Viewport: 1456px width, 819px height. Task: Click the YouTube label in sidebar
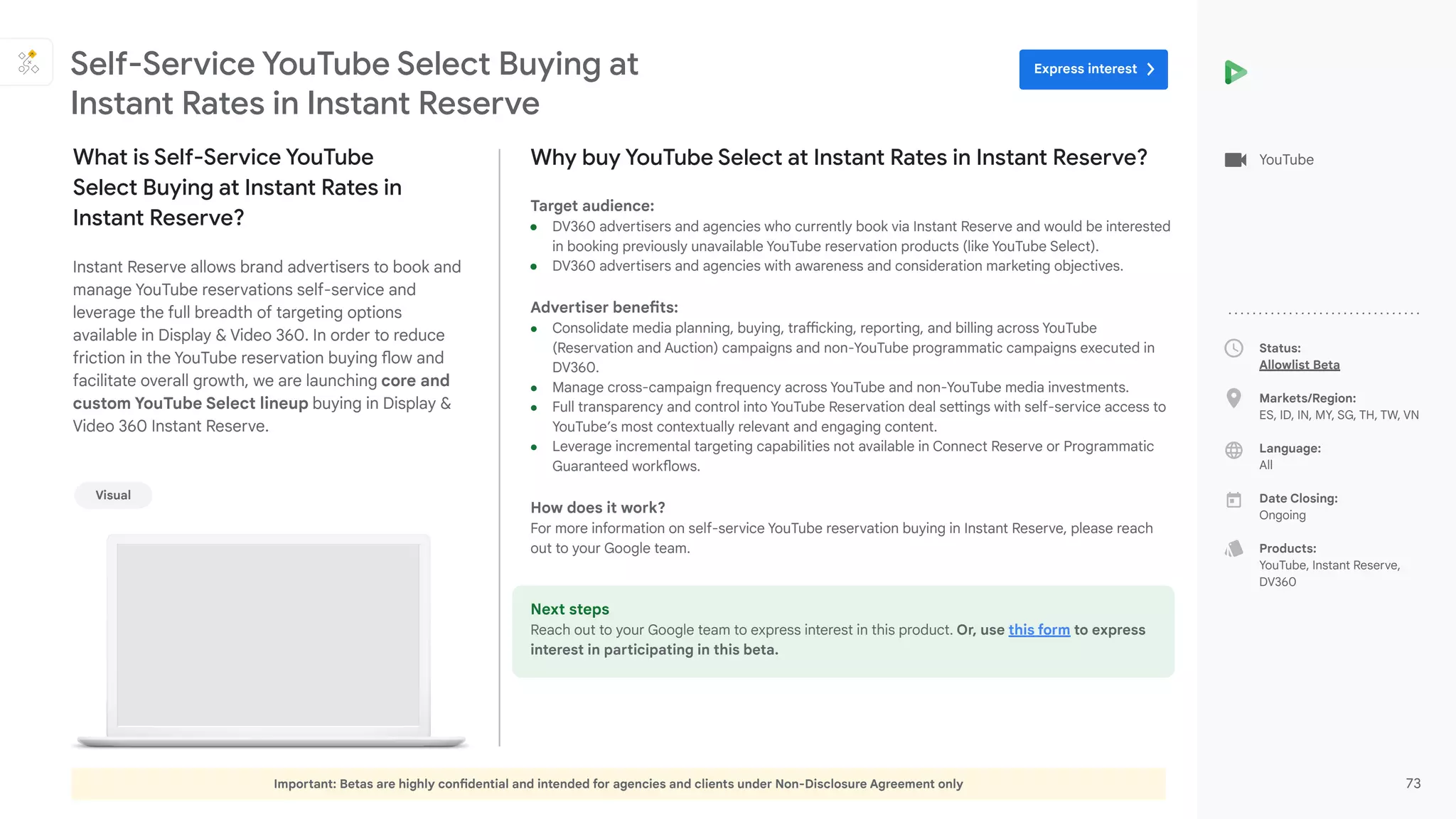1286,160
